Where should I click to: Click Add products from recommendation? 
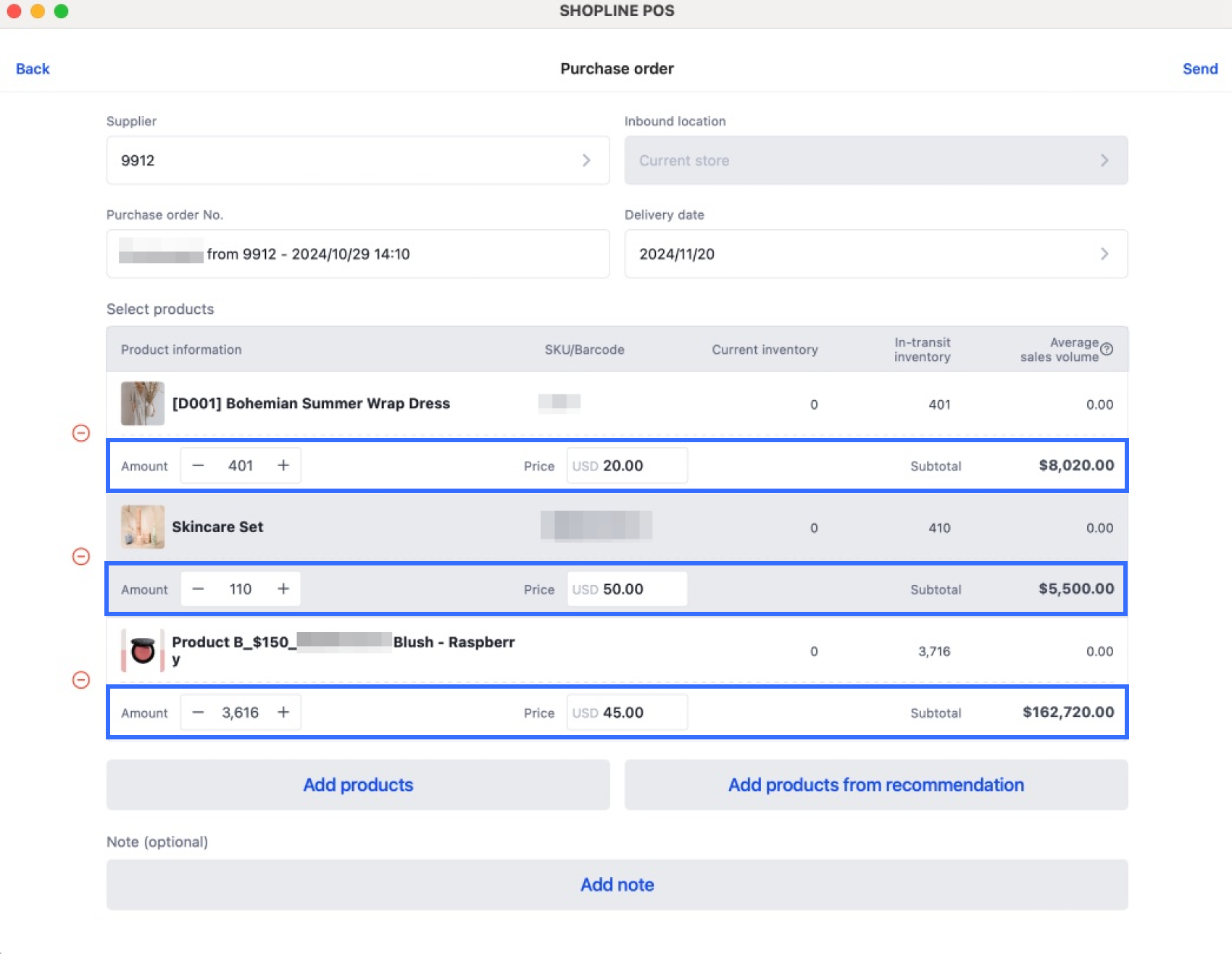[875, 784]
